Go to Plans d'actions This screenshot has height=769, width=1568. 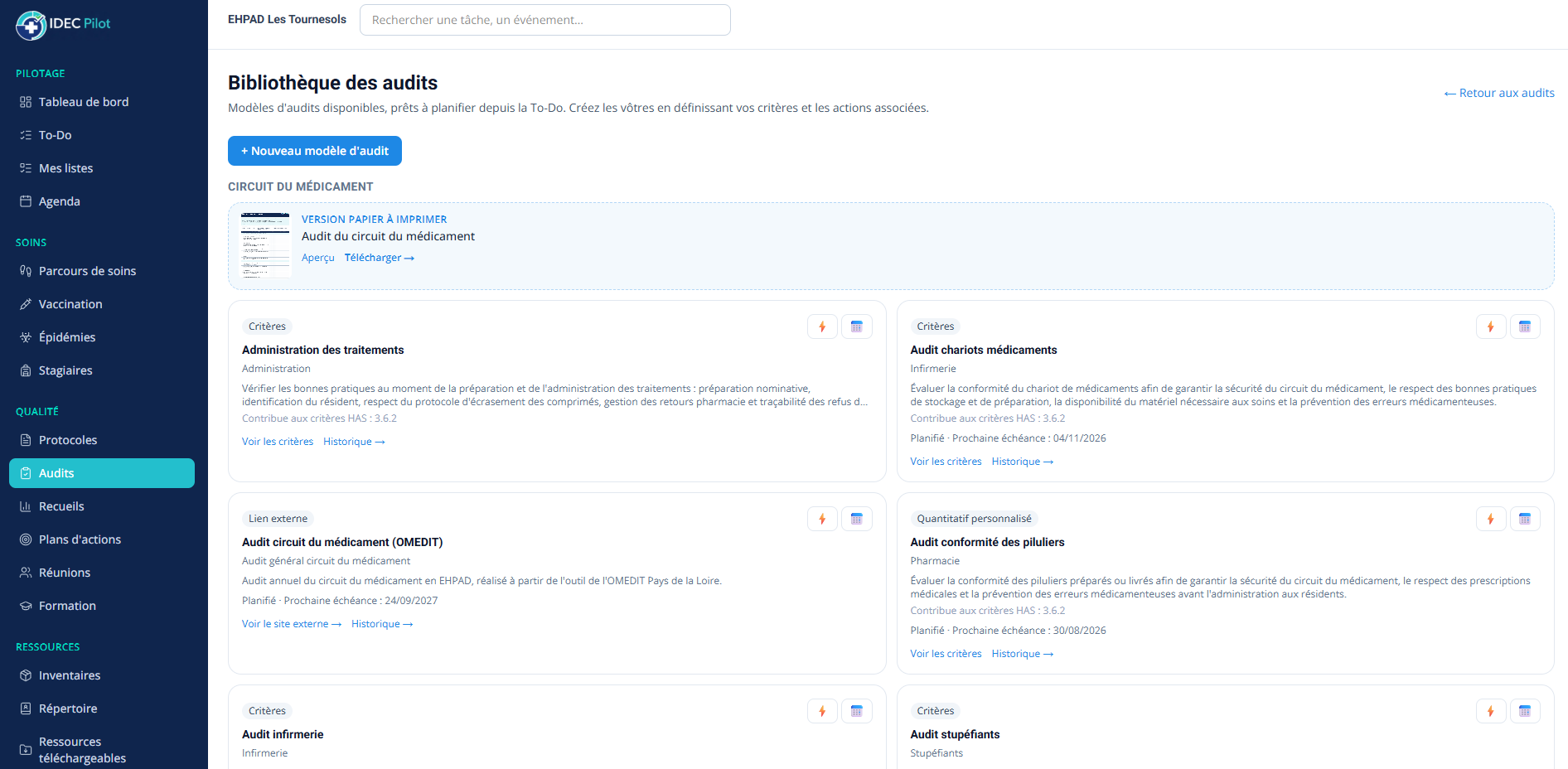(x=102, y=539)
